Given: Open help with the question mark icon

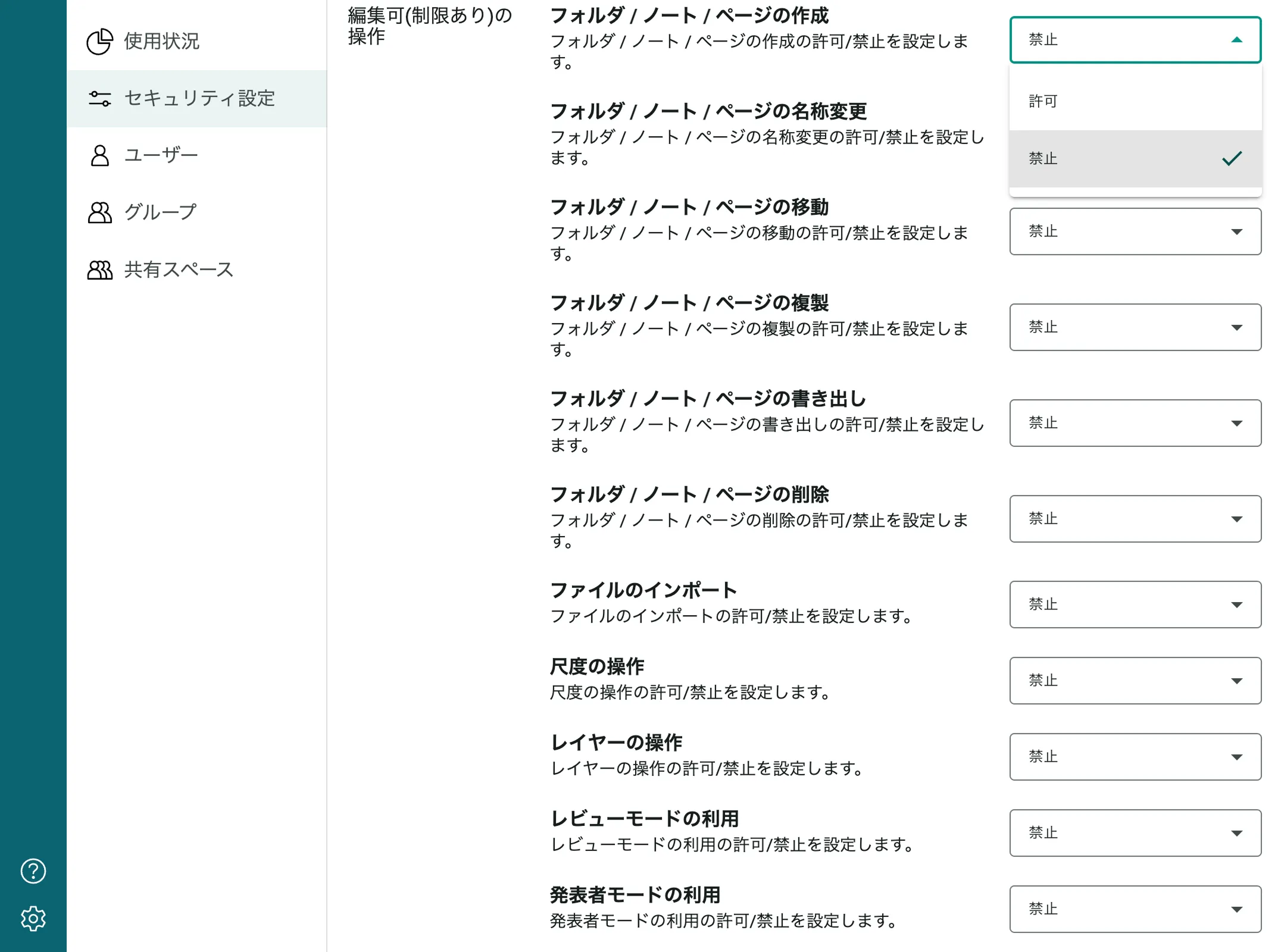Looking at the screenshot, I should [33, 871].
